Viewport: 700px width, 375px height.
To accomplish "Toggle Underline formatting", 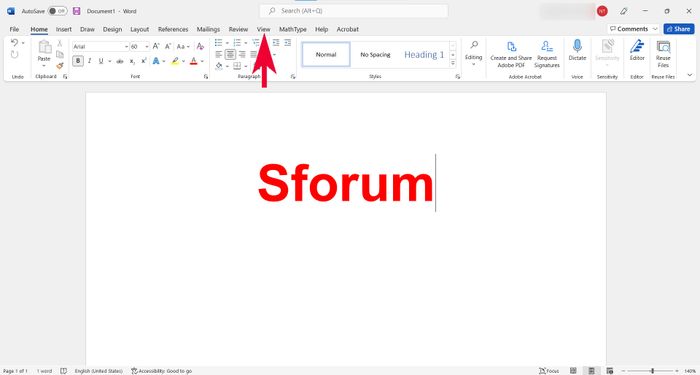I will [101, 61].
